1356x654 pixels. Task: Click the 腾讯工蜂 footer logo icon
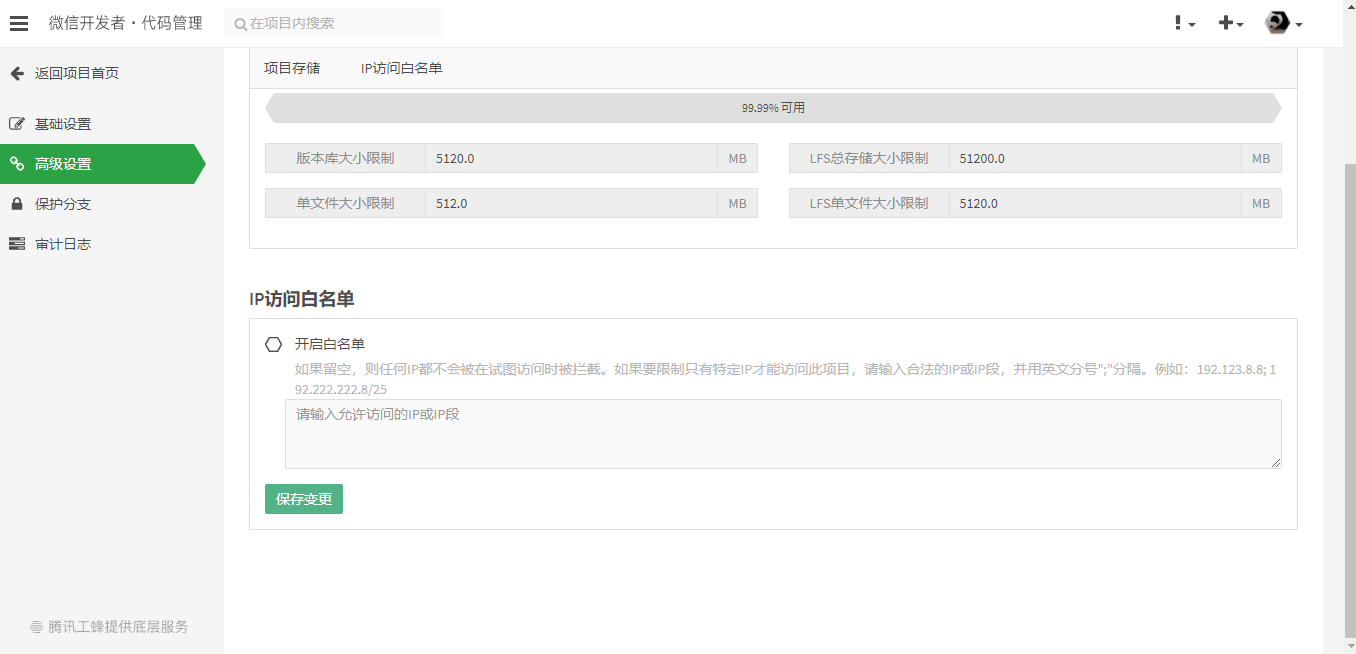(37, 628)
